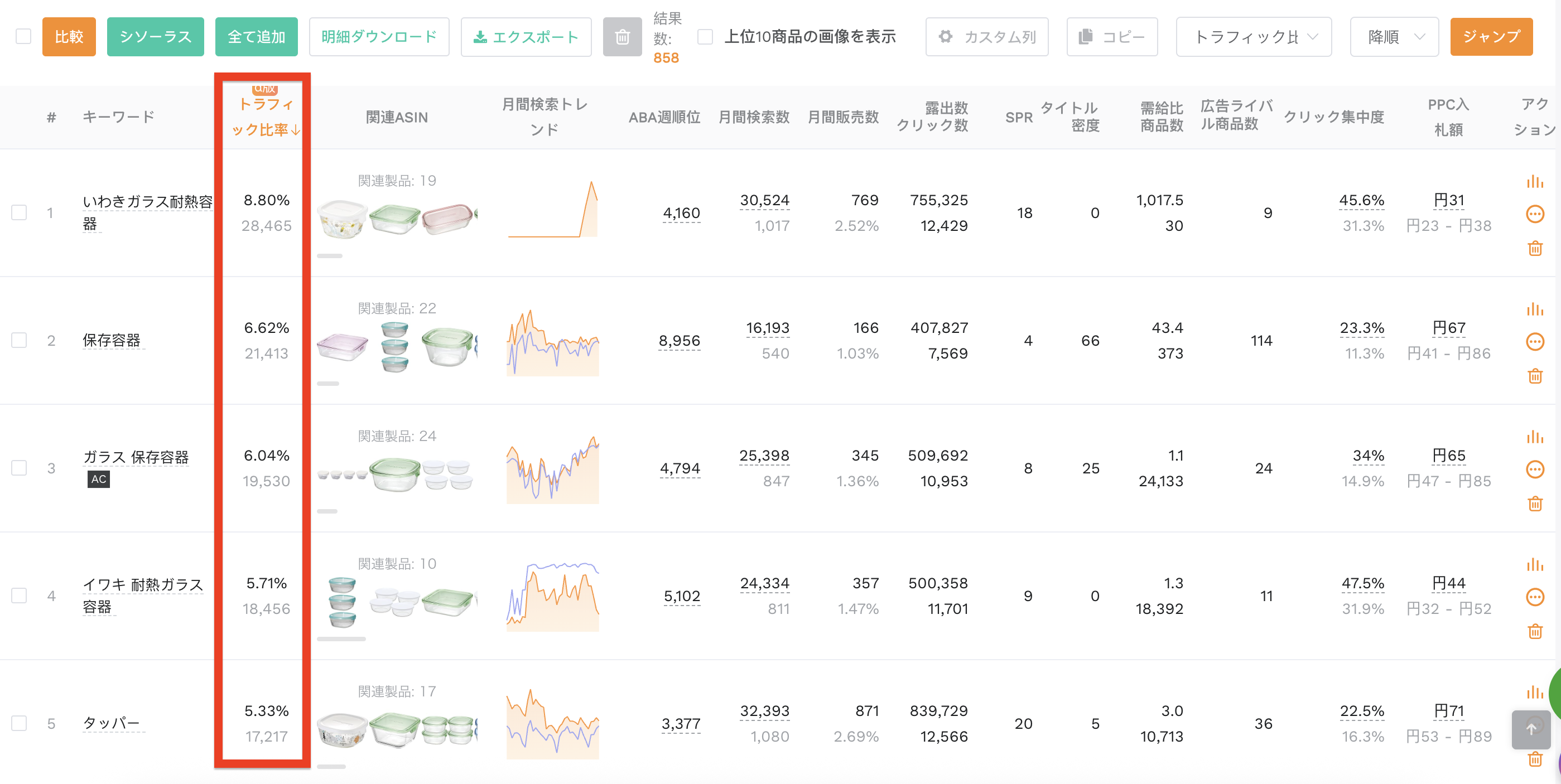Click chart icon for いわきガラス耐熱容器 row
1561x784 pixels.
pyautogui.click(x=1534, y=182)
